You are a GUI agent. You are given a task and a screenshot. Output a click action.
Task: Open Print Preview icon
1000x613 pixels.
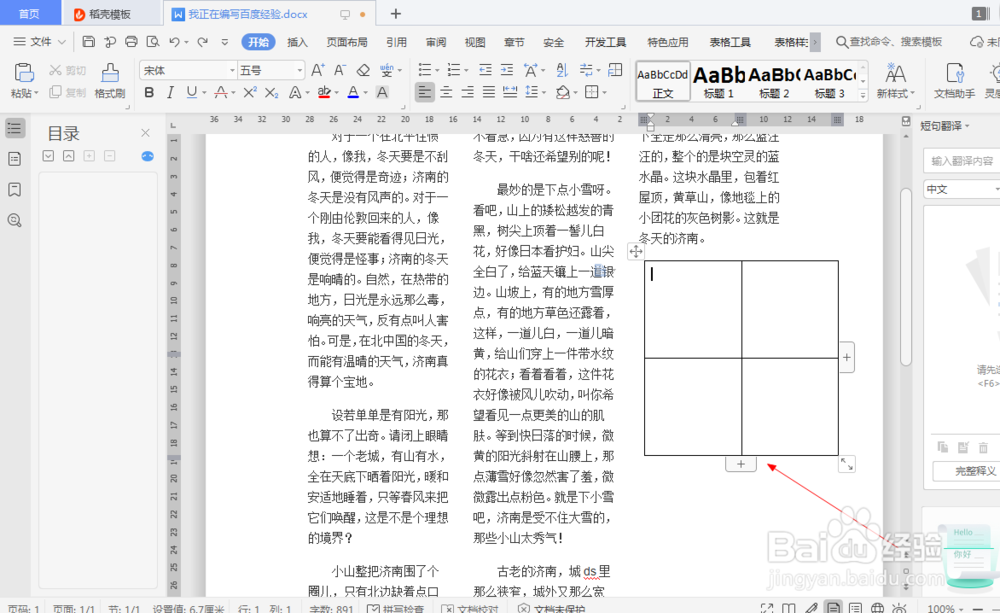click(152, 42)
